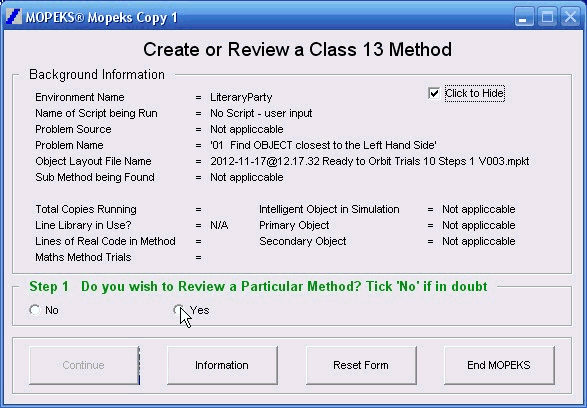The width and height of the screenshot is (587, 408).
Task: Untick the 'Click to Hide' checkbox
Action: pyautogui.click(x=434, y=93)
